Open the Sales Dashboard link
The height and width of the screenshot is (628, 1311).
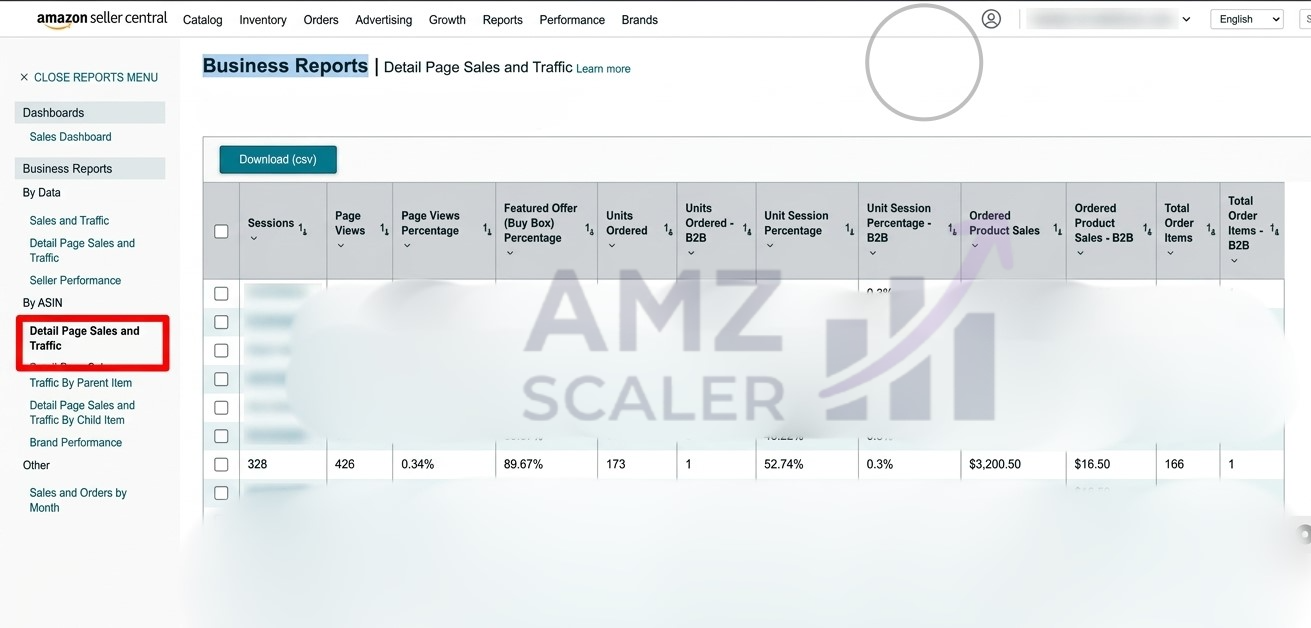[x=70, y=137]
